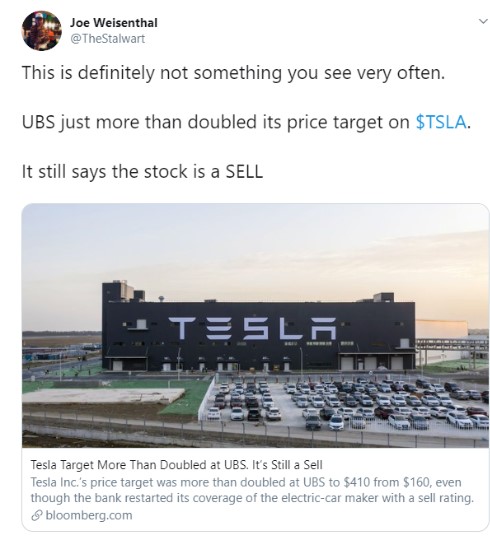The image size is (490, 538).
Task: Click the tweet text about UBS price target
Action: (246, 122)
